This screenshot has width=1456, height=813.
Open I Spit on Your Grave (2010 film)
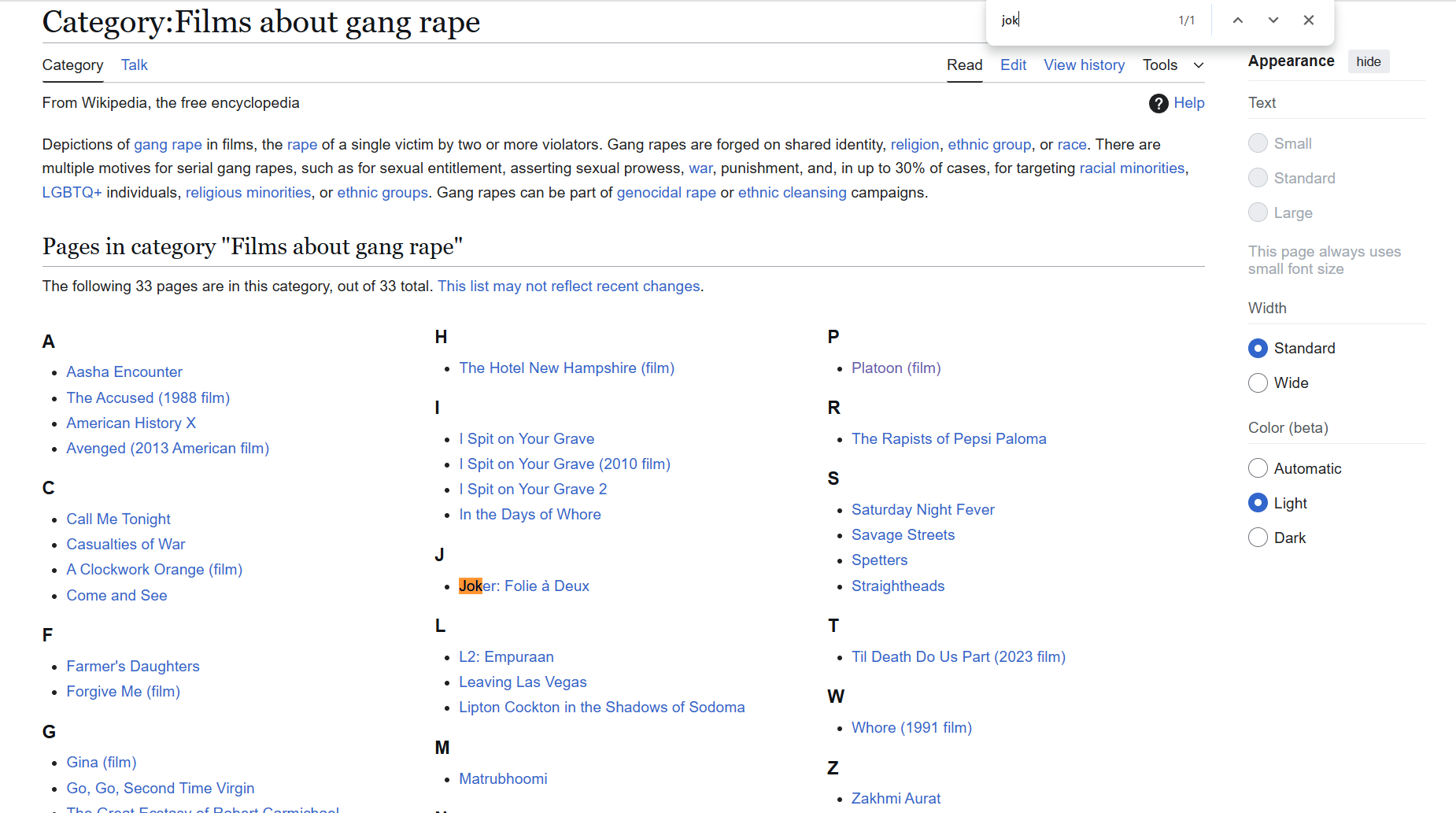coord(564,464)
